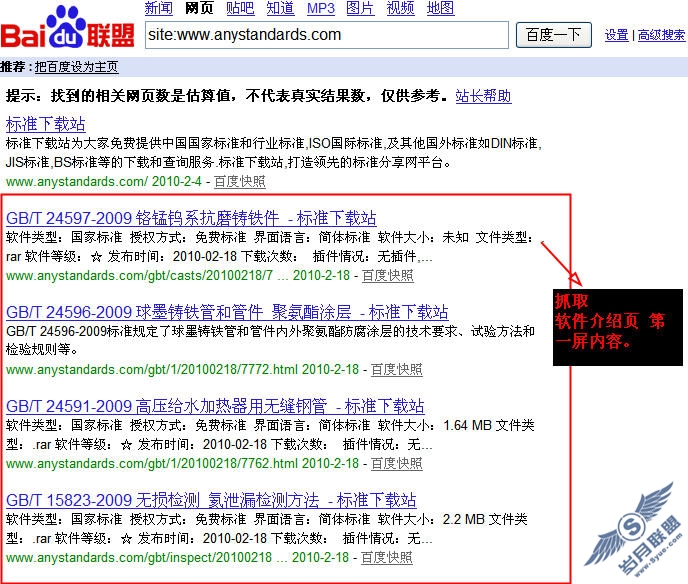The image size is (688, 584).
Task: Click the search query input field
Action: coord(325,34)
